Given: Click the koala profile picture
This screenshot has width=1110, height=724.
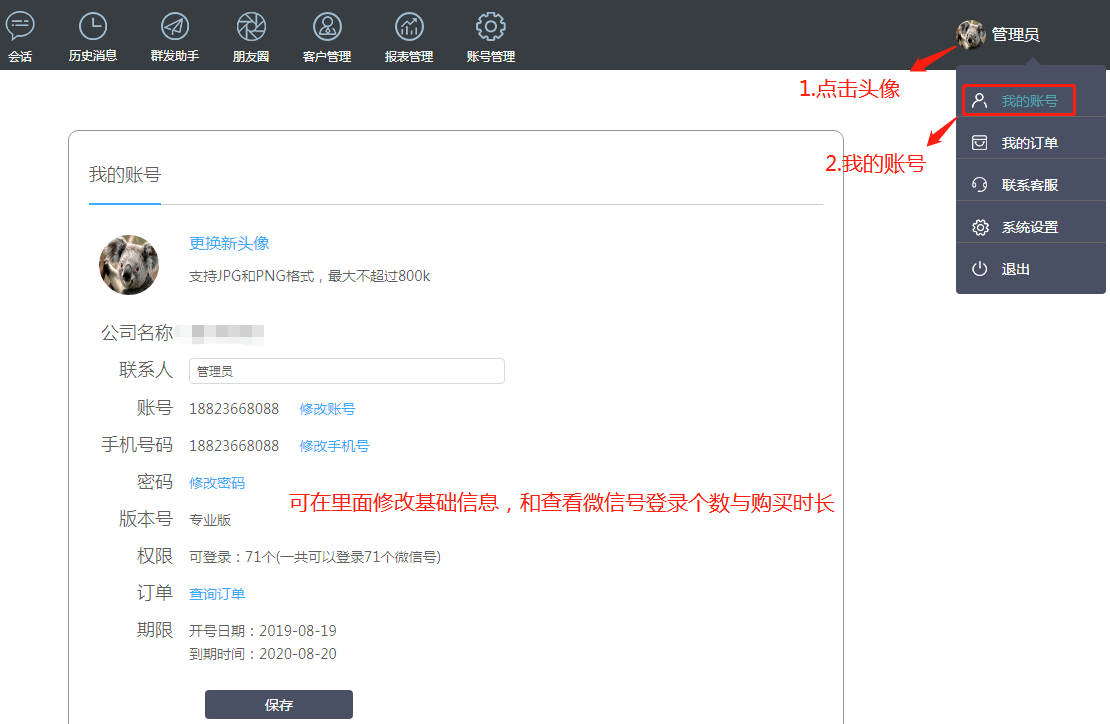Looking at the screenshot, I should point(129,265).
